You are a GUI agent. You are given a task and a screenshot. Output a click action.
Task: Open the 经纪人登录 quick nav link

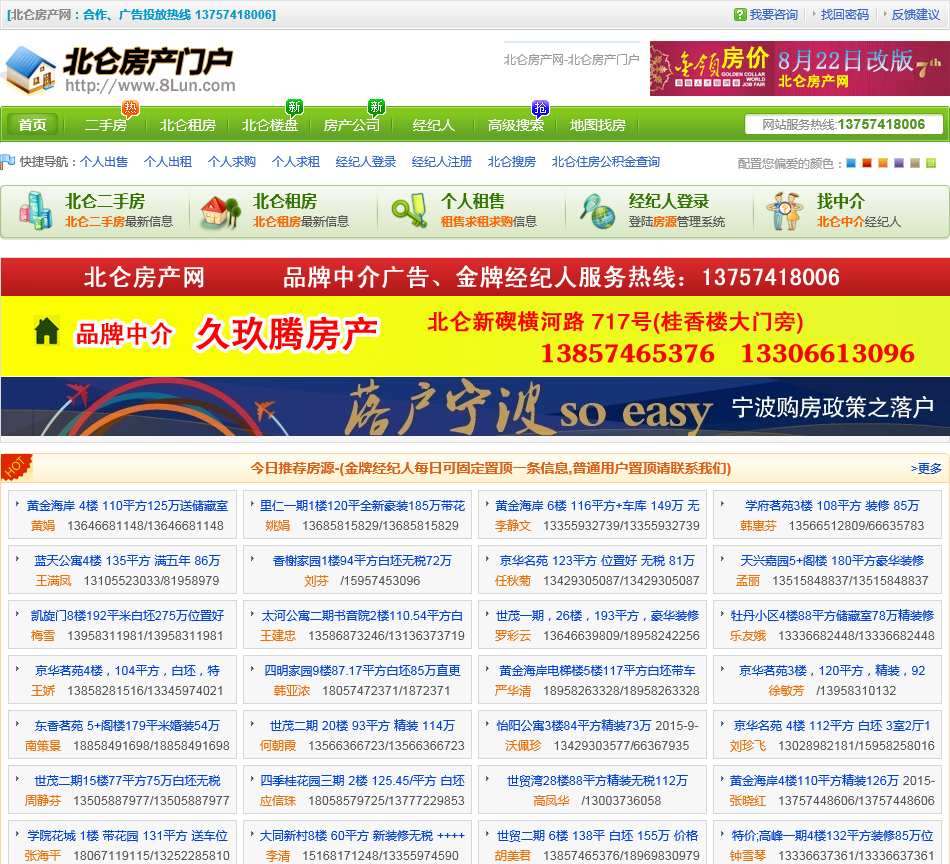tap(366, 162)
